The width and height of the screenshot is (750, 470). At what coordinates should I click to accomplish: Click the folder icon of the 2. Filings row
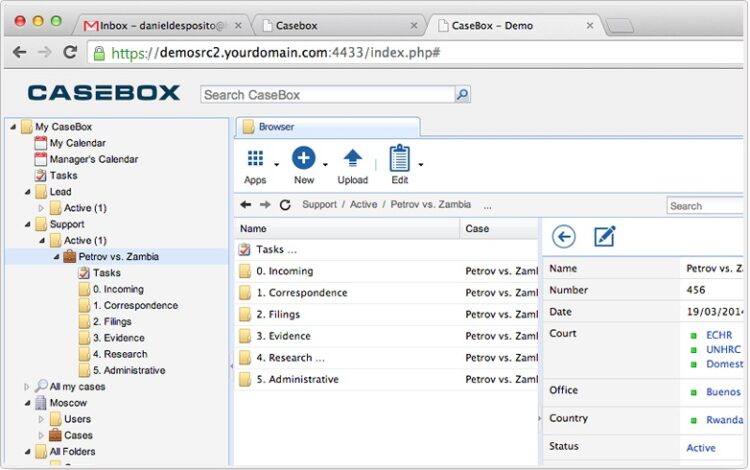(245, 315)
